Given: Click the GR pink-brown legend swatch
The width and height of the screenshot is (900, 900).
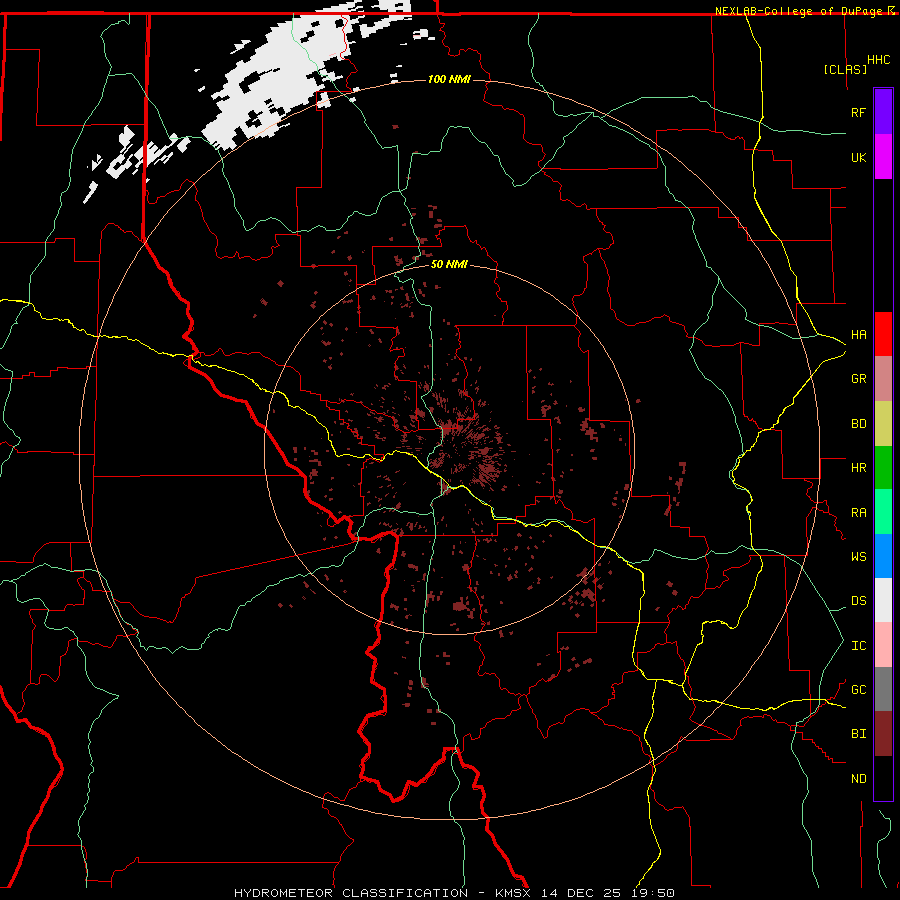Looking at the screenshot, I should point(883,379).
